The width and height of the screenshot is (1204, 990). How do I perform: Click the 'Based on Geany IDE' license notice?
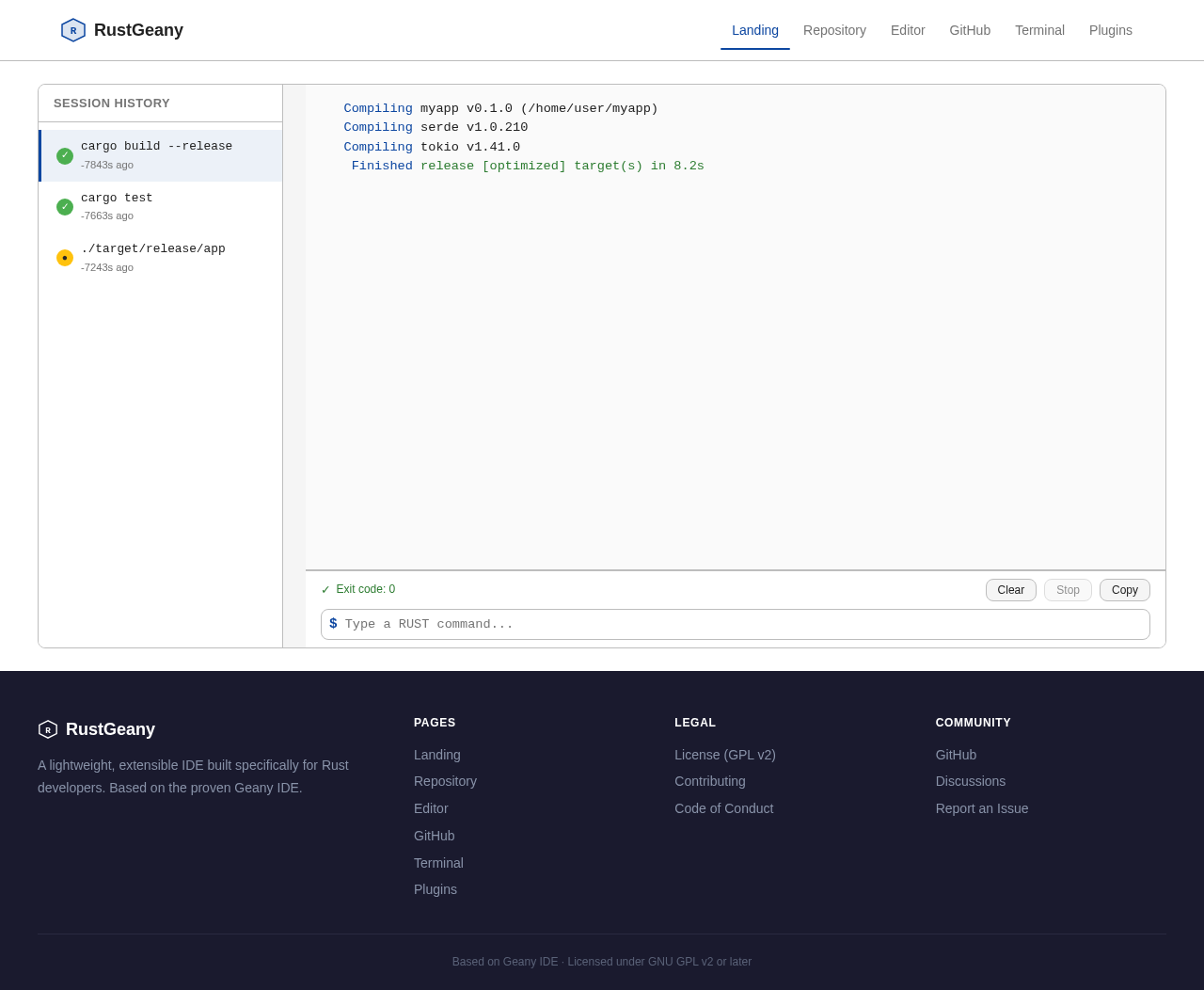pyautogui.click(x=602, y=962)
